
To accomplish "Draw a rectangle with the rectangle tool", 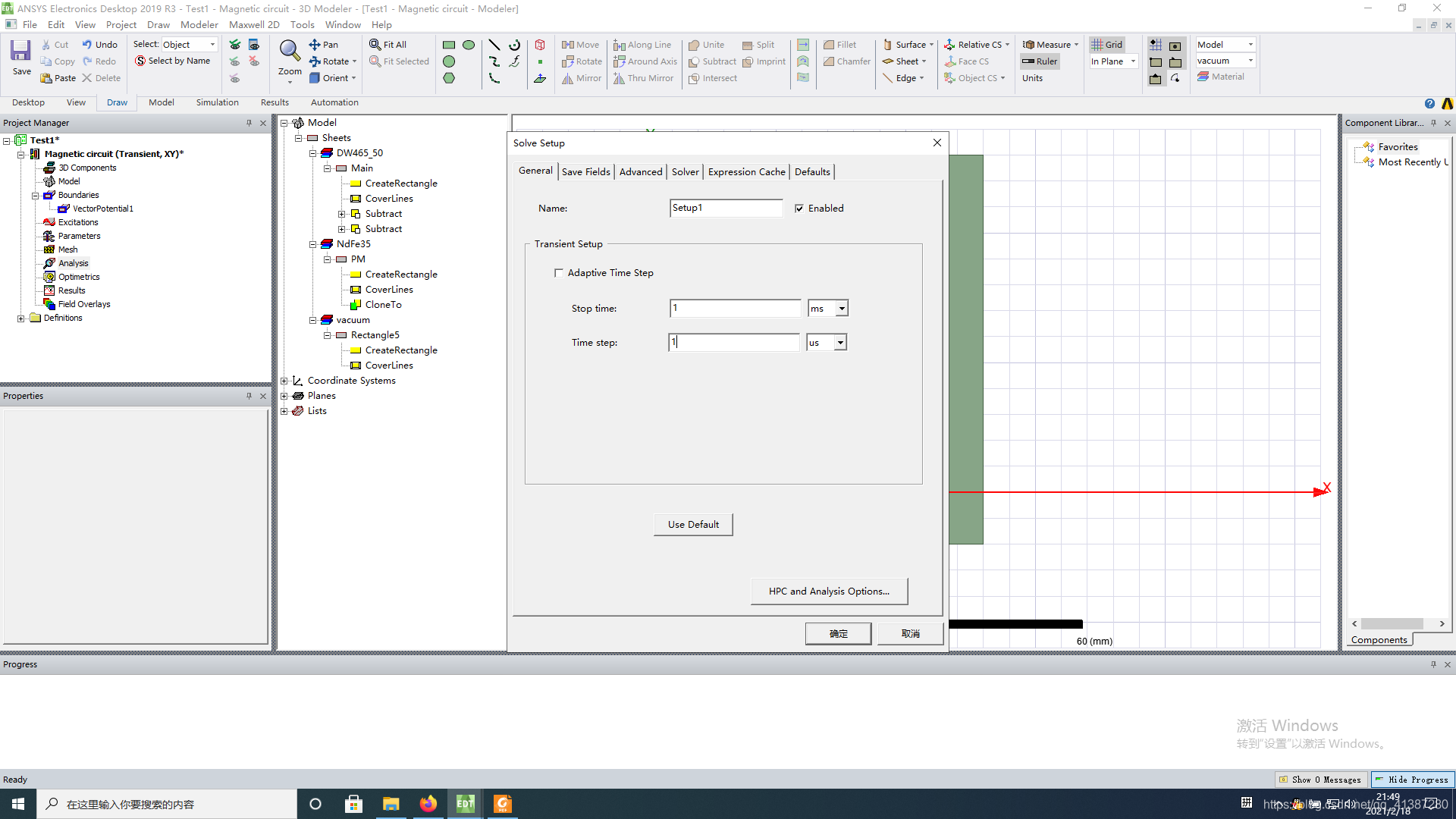I will [449, 45].
